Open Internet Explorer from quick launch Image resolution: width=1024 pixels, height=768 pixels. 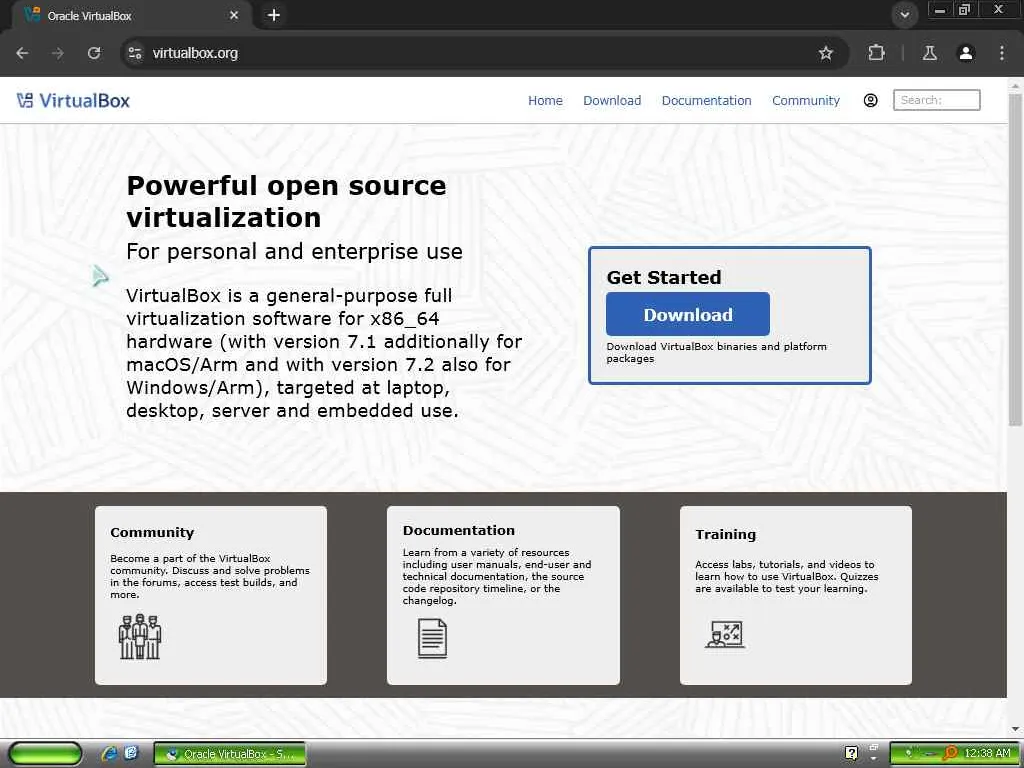tap(109, 753)
